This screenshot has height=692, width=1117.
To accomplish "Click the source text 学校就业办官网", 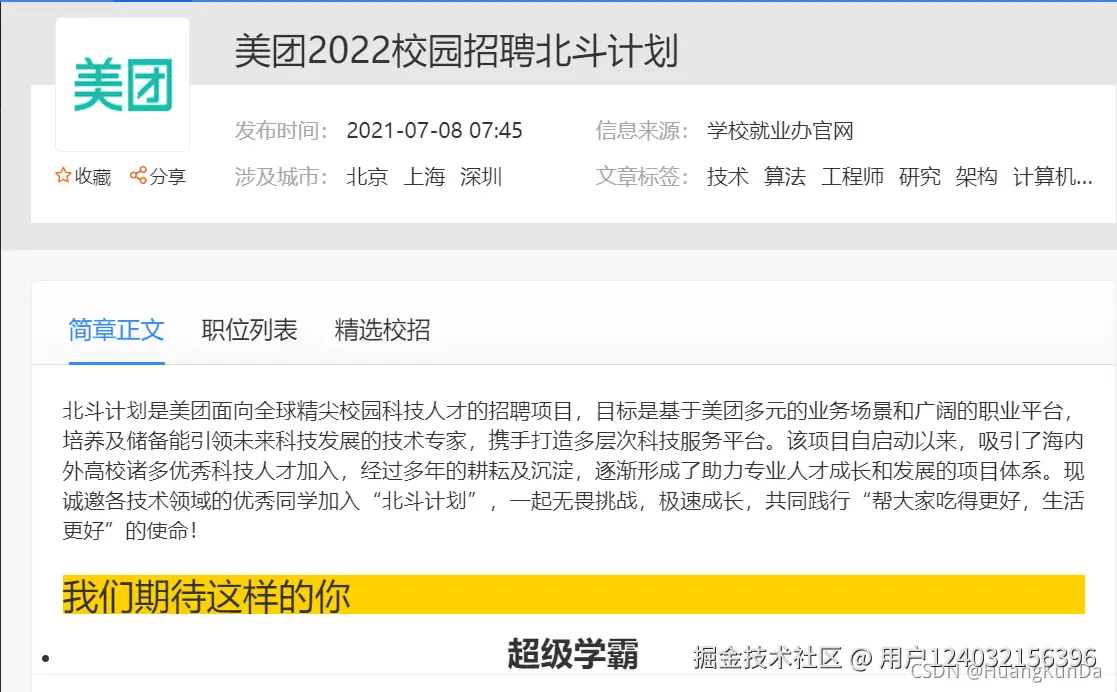I will click(x=781, y=130).
